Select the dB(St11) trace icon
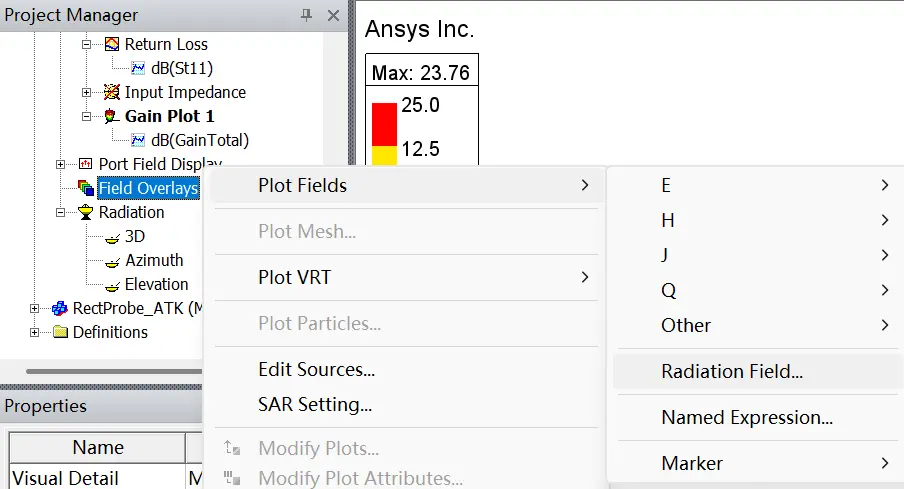 tap(138, 68)
